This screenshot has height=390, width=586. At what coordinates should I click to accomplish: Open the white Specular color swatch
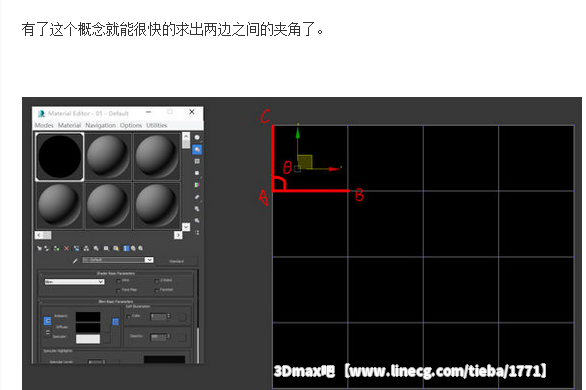click(x=88, y=339)
